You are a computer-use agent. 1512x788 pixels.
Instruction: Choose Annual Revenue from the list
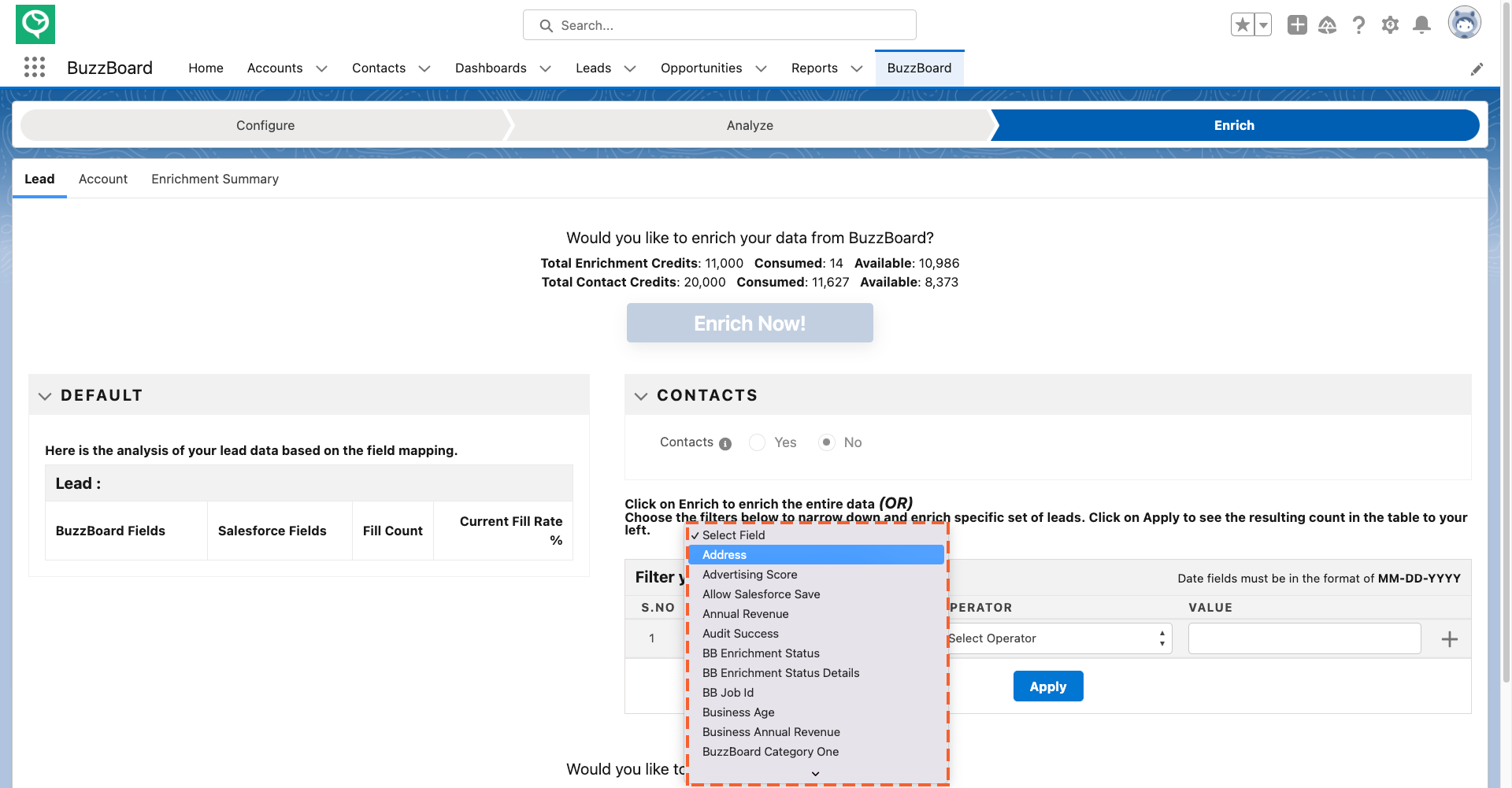point(816,614)
